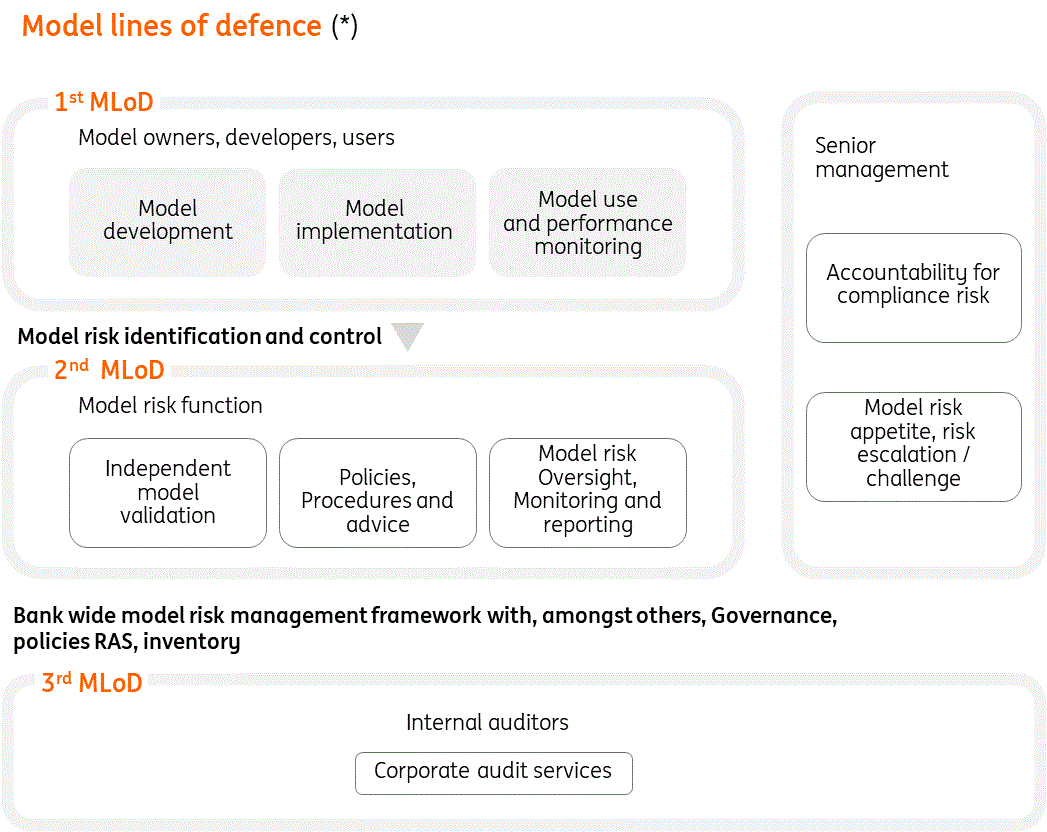Select the Model risk function label

click(x=170, y=406)
